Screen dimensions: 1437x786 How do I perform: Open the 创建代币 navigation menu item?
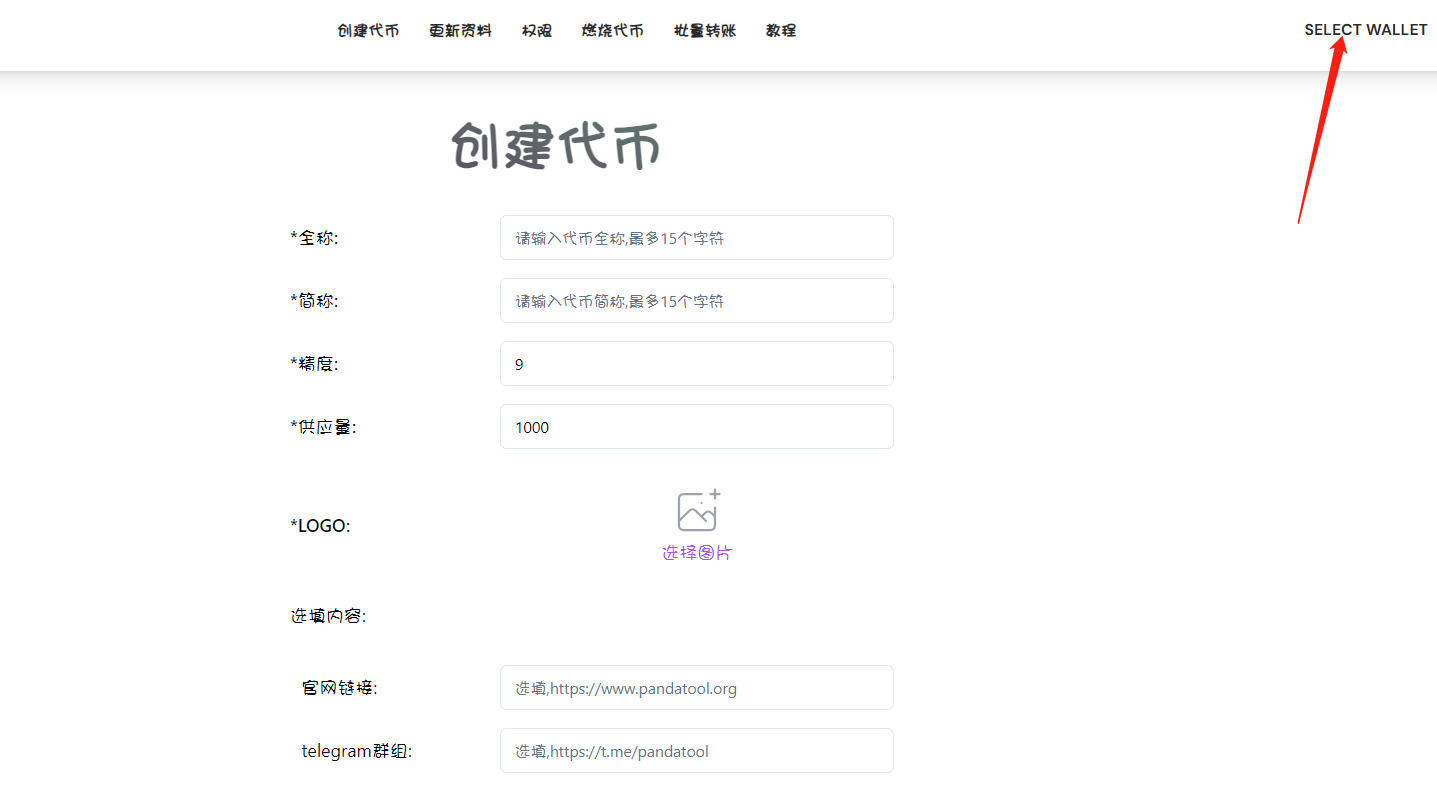point(368,31)
